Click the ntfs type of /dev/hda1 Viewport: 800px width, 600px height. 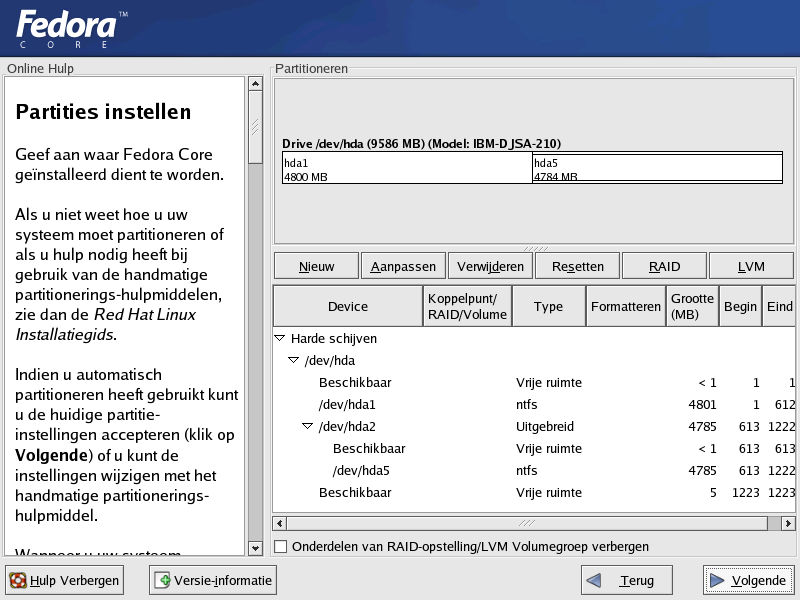point(527,405)
